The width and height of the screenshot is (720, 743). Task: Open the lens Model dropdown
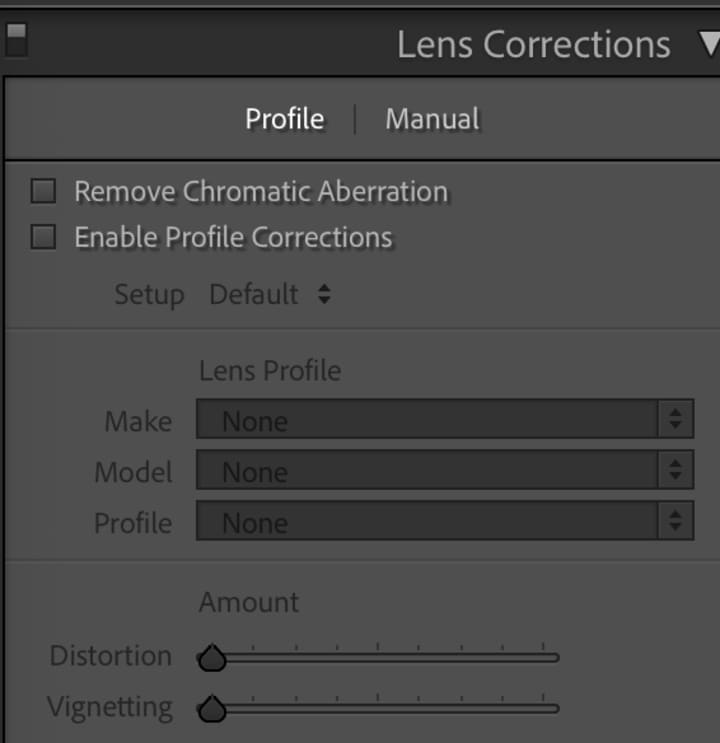pyautogui.click(x=428, y=472)
